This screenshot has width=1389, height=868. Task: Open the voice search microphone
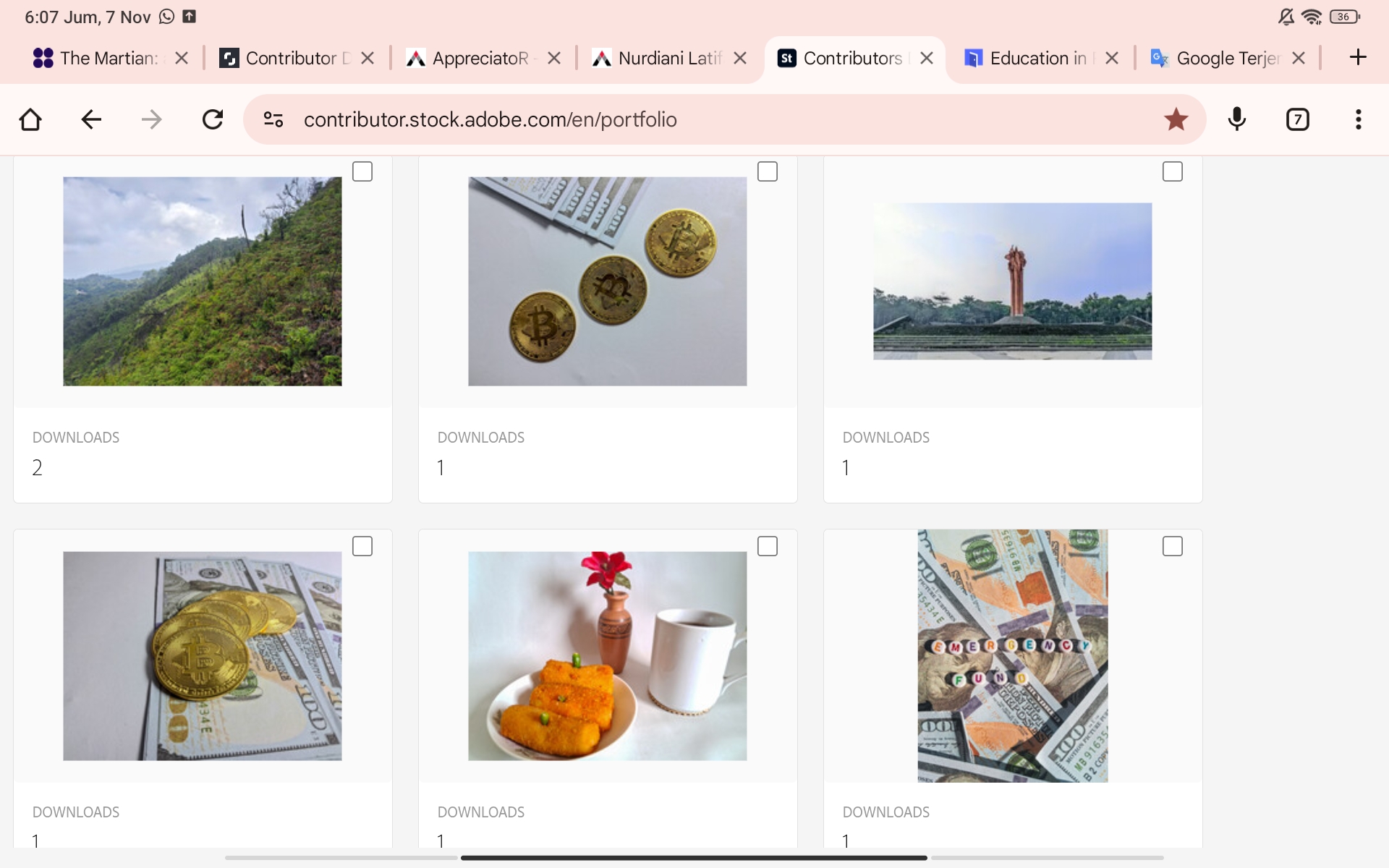1236,119
